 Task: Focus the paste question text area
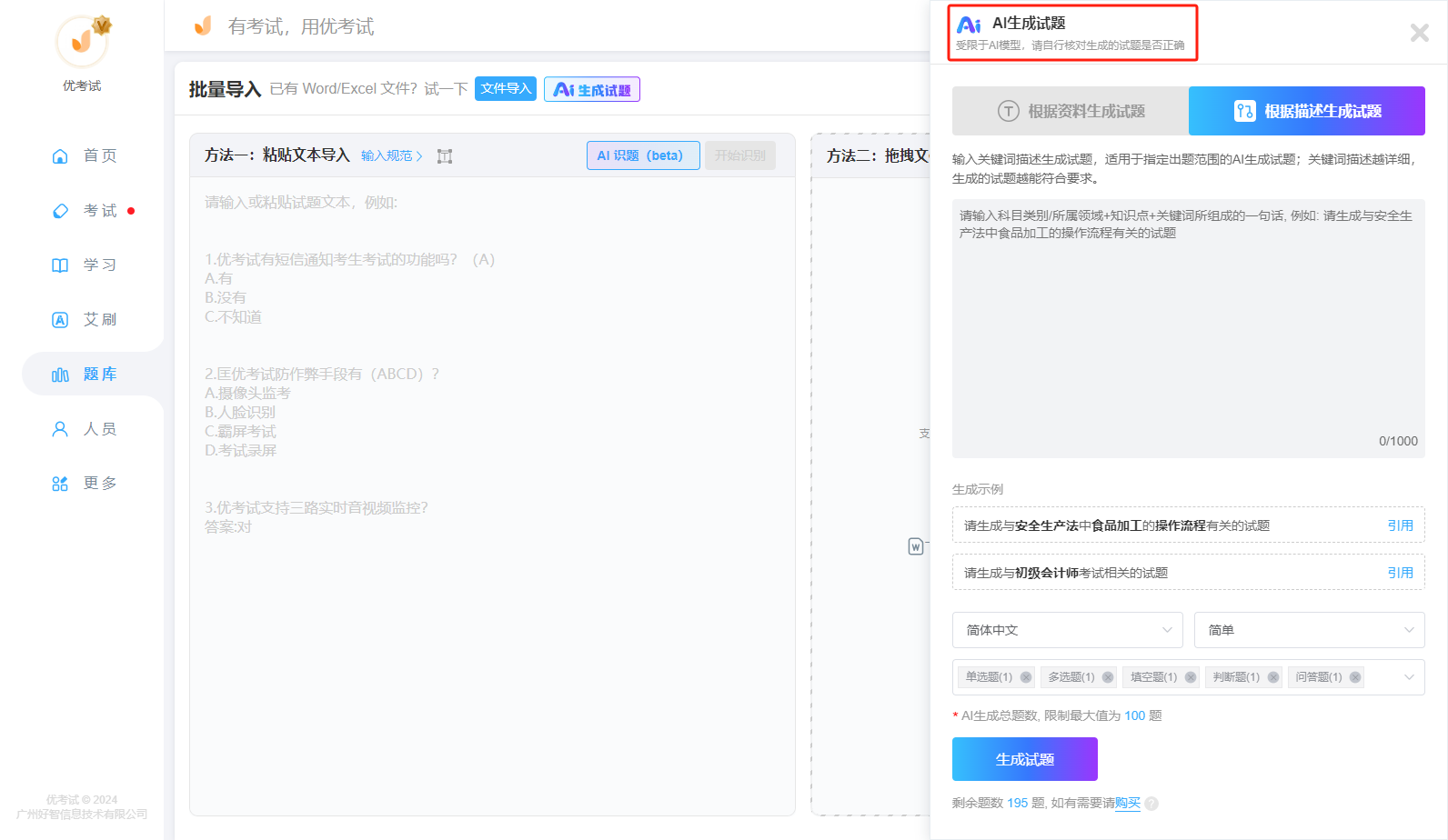(x=492, y=495)
